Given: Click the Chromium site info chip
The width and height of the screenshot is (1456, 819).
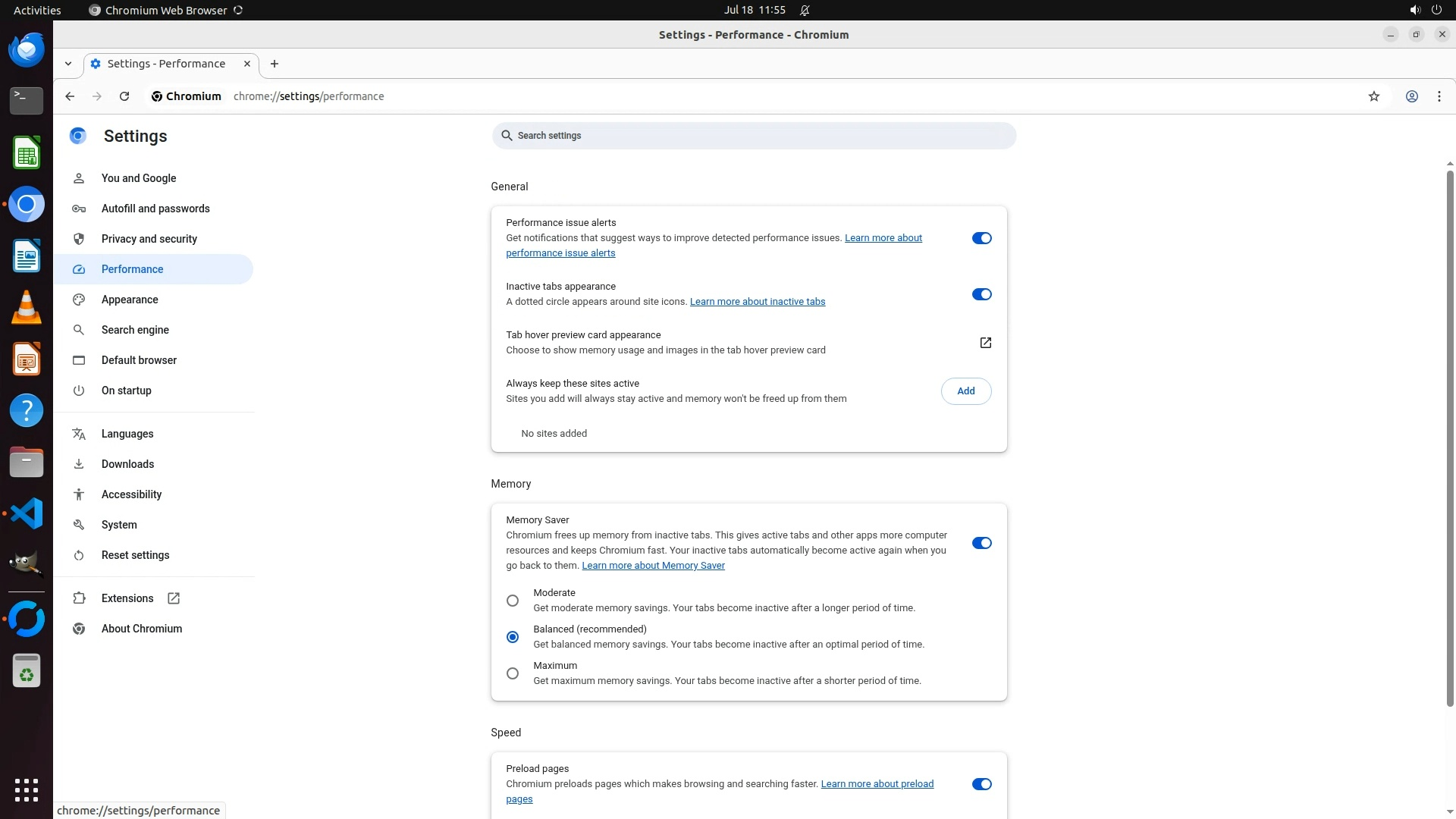Looking at the screenshot, I should 187,96.
